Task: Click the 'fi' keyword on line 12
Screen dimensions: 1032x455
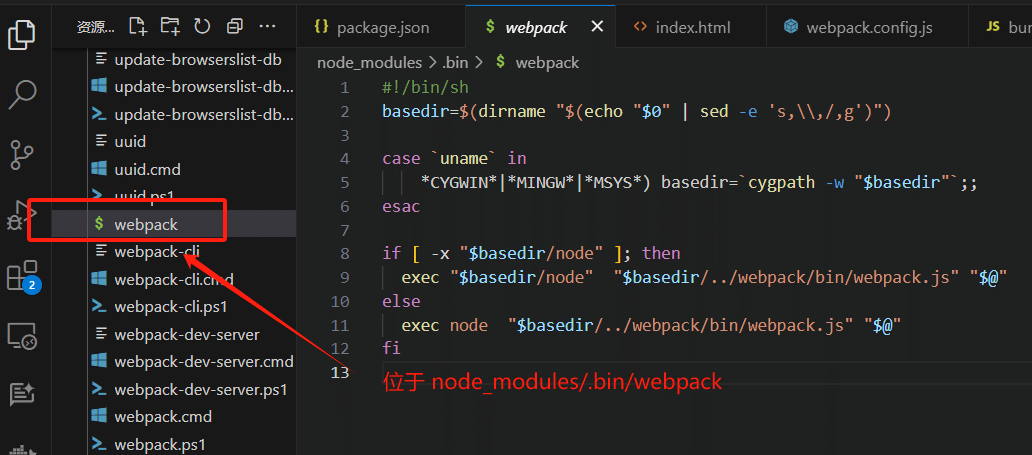Action: tap(391, 348)
